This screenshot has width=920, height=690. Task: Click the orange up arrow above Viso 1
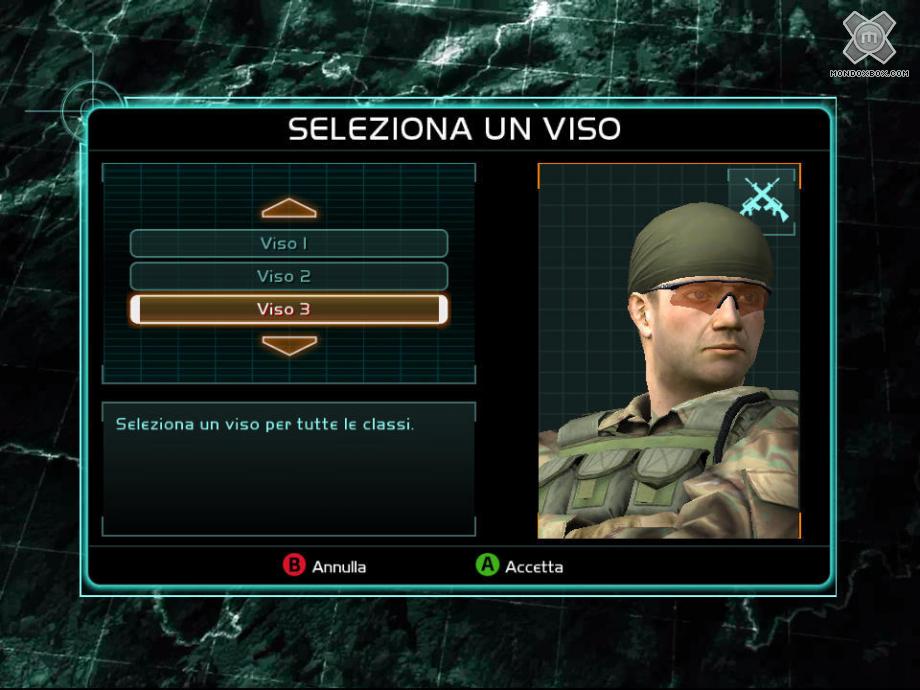(x=289, y=208)
